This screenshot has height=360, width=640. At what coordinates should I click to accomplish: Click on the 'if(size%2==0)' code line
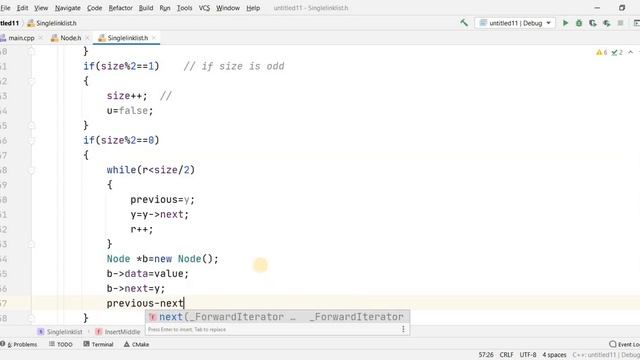point(121,140)
